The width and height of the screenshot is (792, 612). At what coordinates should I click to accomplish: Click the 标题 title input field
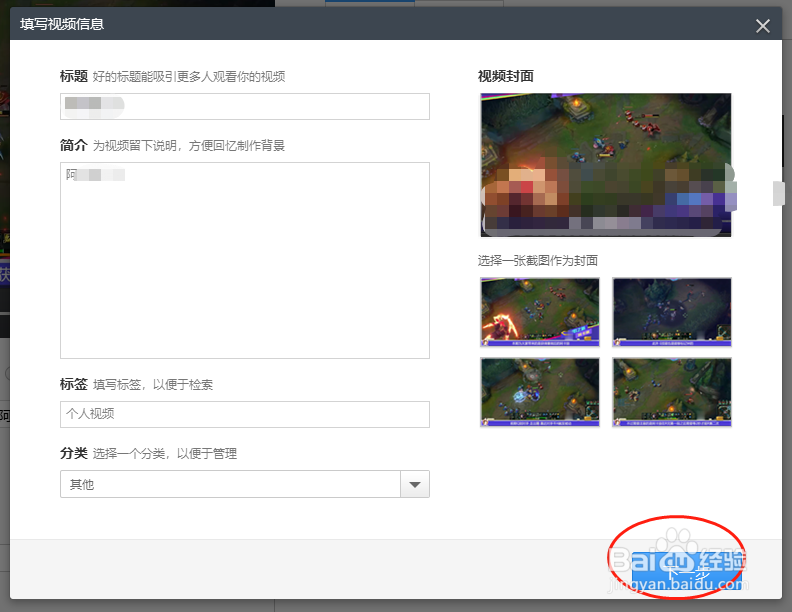245,107
